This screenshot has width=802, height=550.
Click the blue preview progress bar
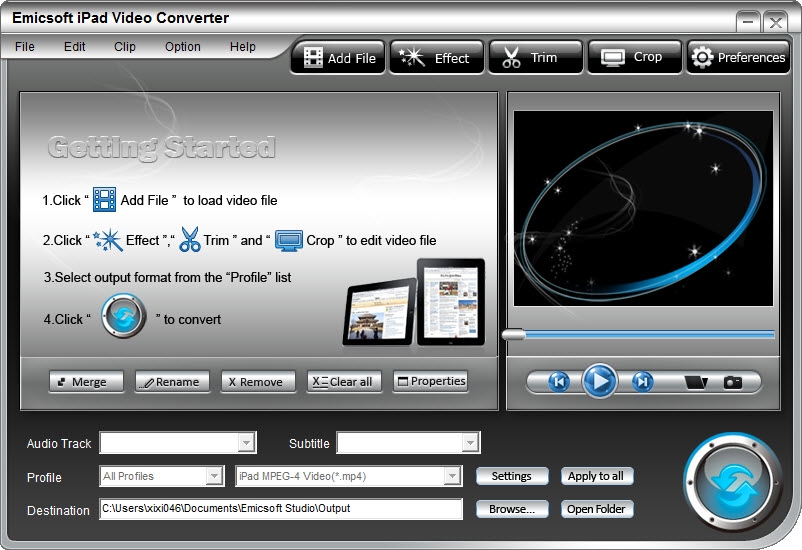(650, 335)
